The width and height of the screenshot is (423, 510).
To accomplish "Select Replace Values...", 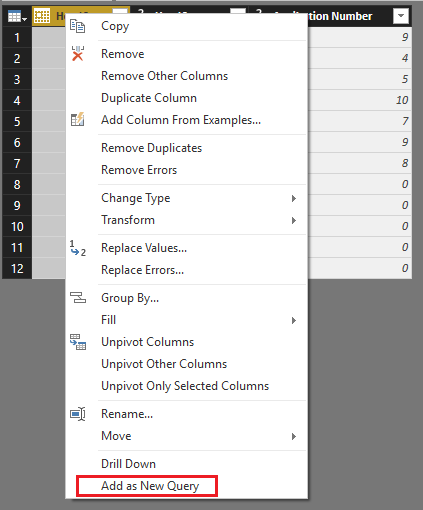I will [144, 248].
